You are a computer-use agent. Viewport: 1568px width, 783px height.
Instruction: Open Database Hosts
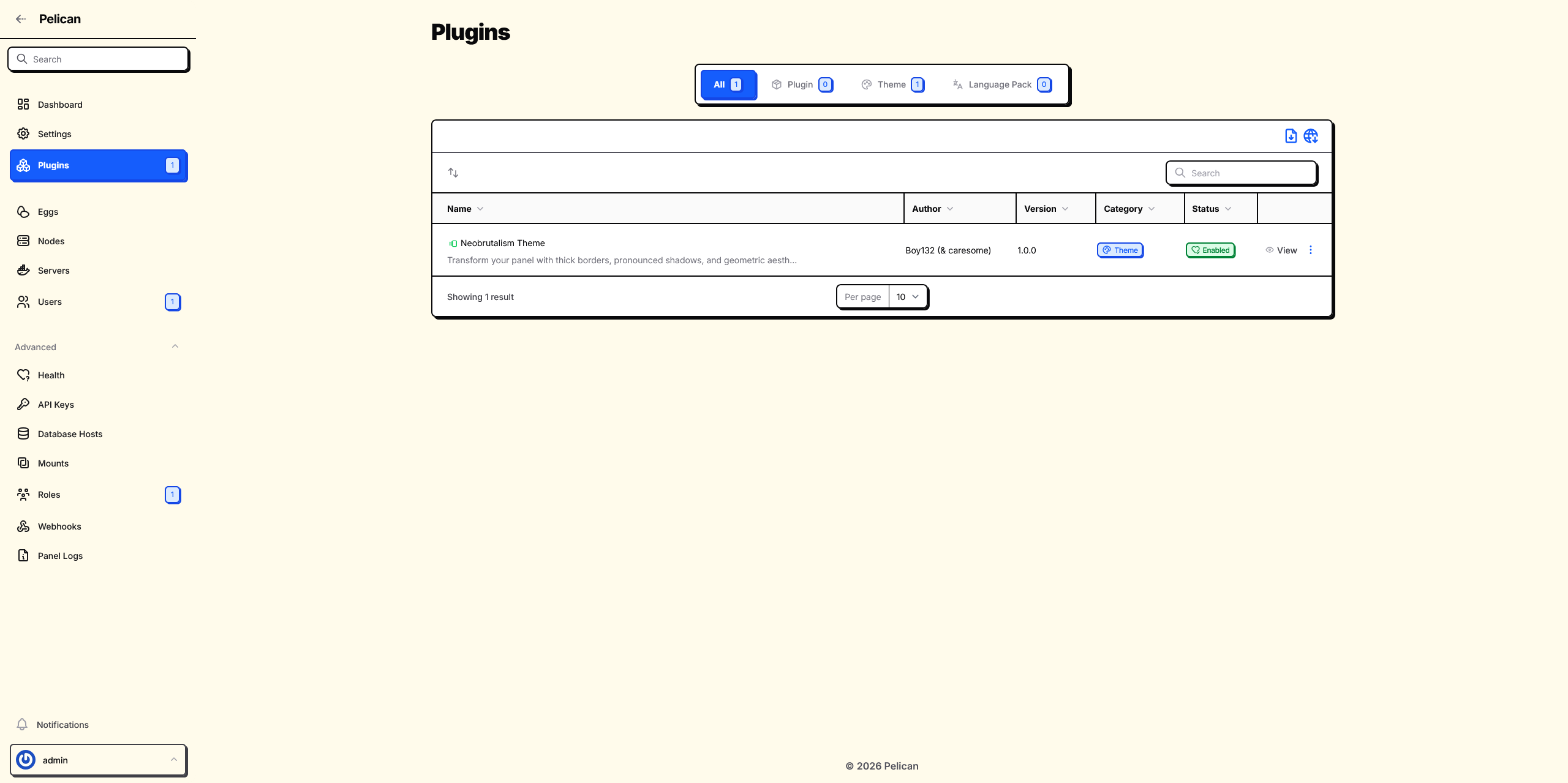[98, 434]
